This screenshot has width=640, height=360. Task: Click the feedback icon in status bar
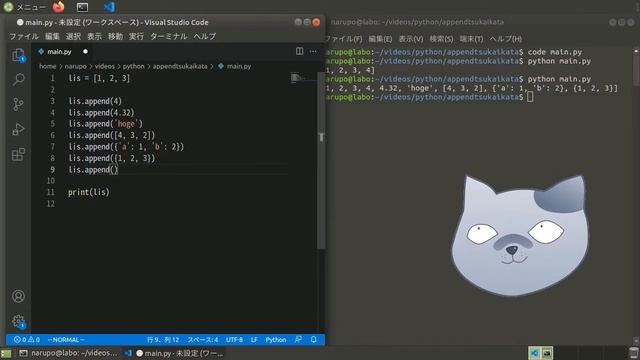coord(298,340)
